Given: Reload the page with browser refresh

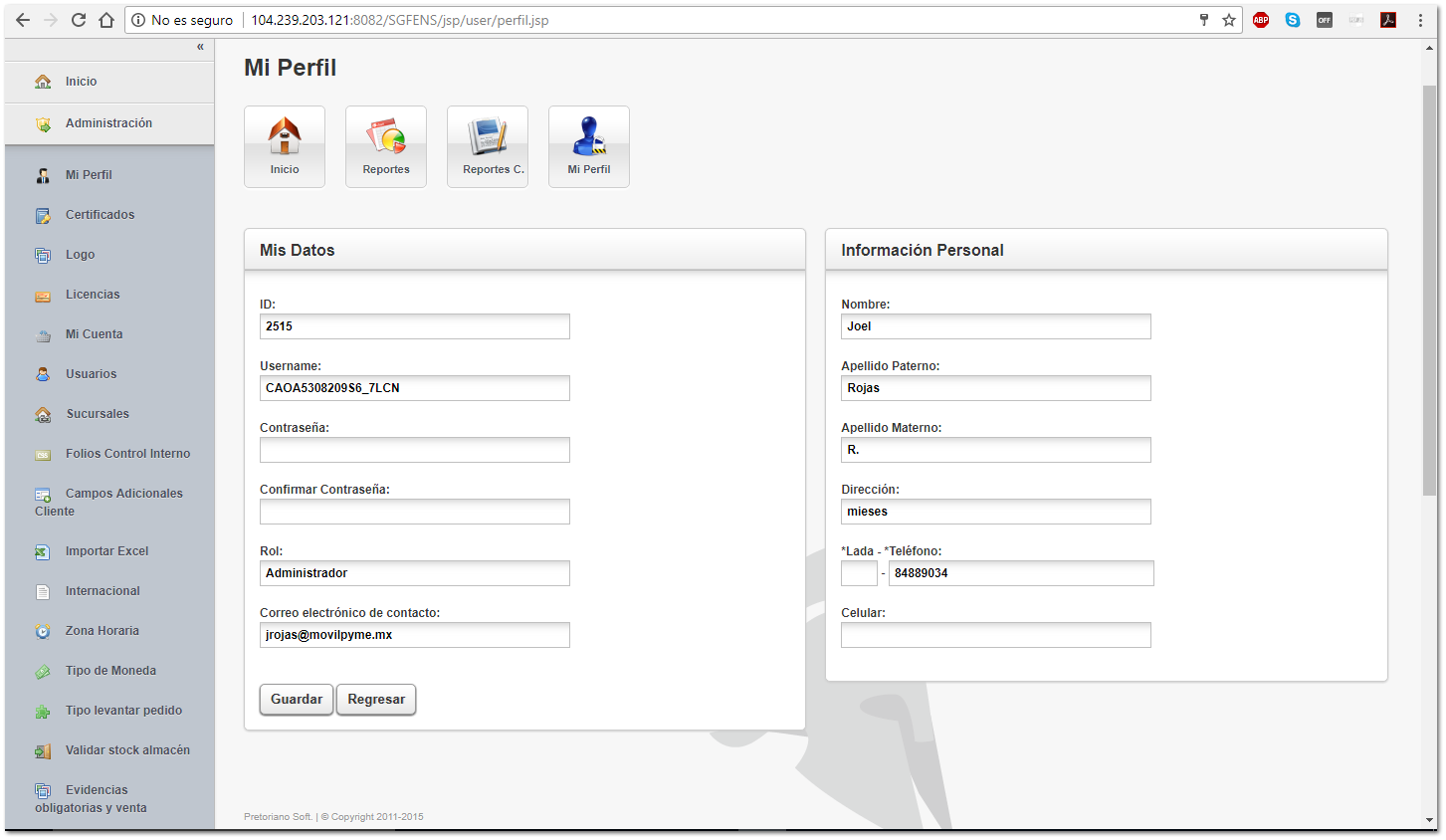Looking at the screenshot, I should click(79, 20).
